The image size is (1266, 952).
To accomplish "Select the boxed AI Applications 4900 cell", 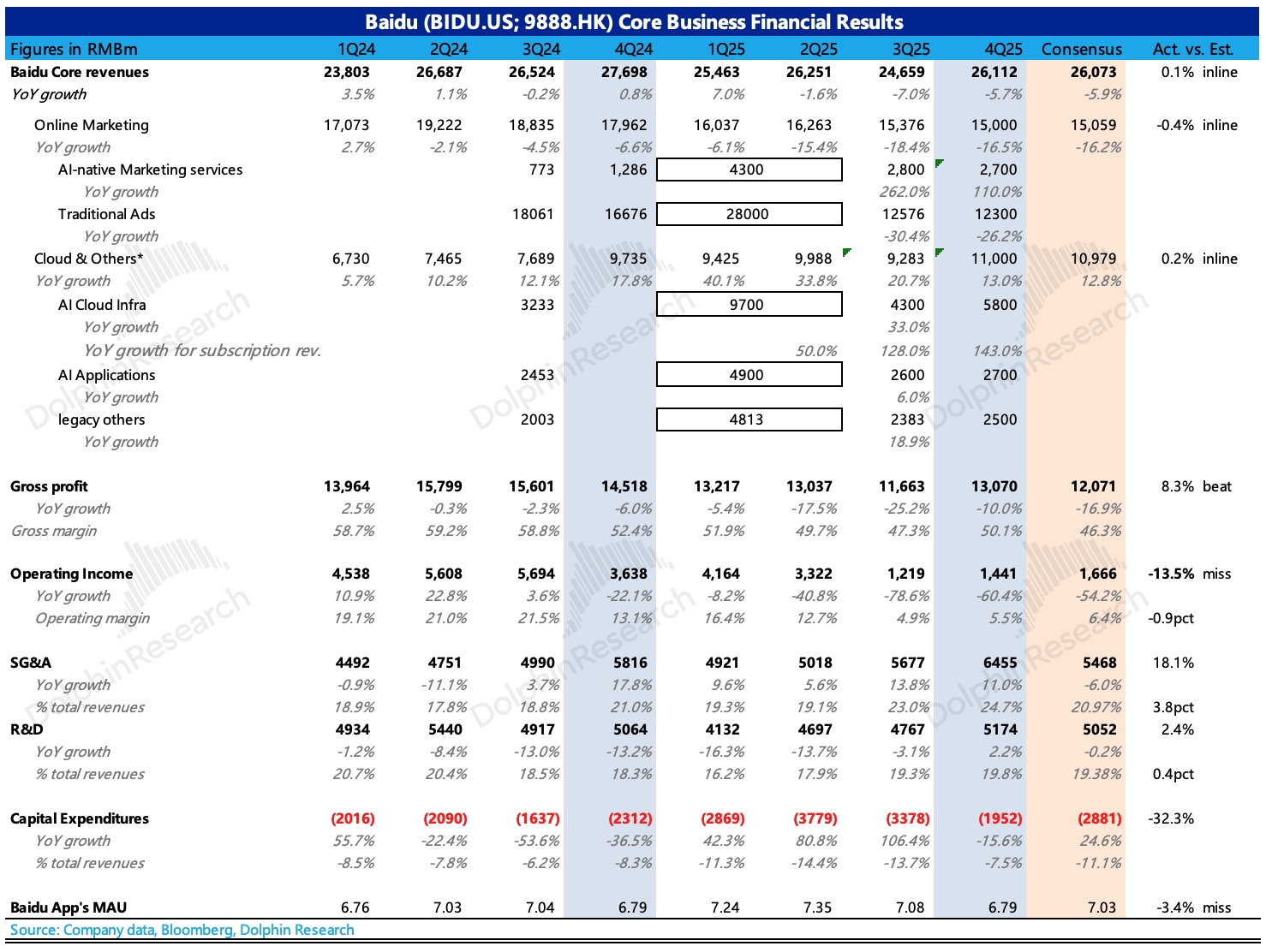I will pyautogui.click(x=749, y=375).
